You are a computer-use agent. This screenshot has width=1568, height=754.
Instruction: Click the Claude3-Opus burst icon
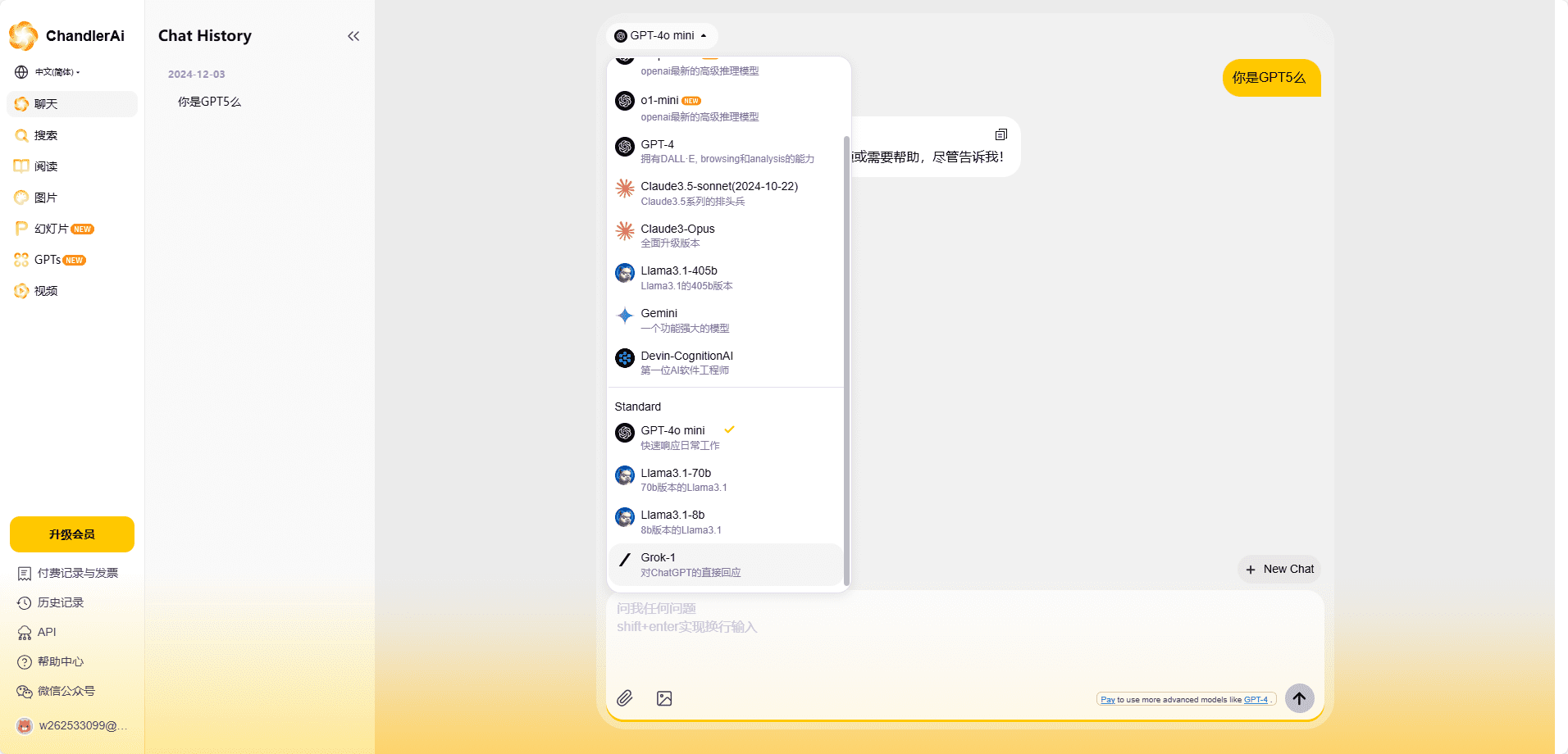point(625,231)
